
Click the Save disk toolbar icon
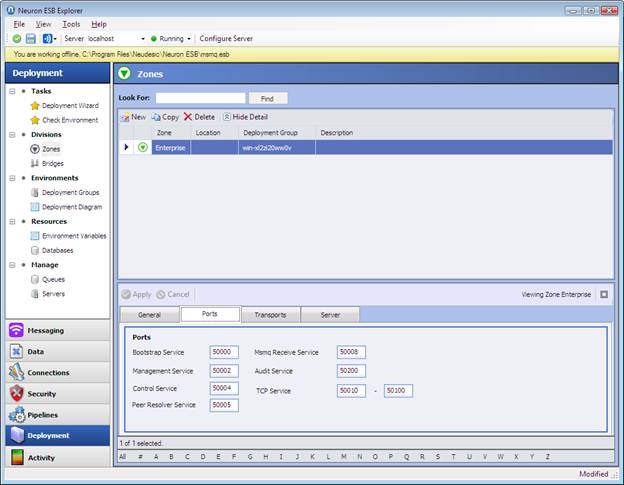click(x=31, y=39)
